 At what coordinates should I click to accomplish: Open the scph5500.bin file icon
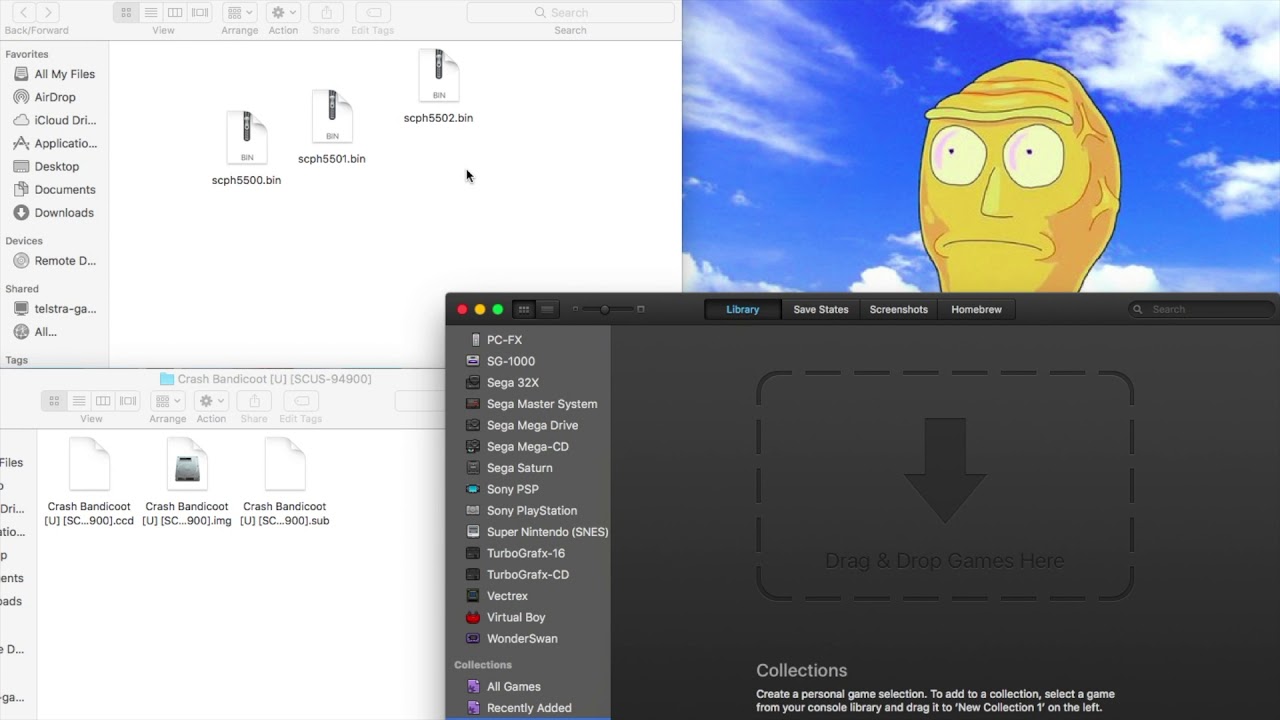coord(247,138)
